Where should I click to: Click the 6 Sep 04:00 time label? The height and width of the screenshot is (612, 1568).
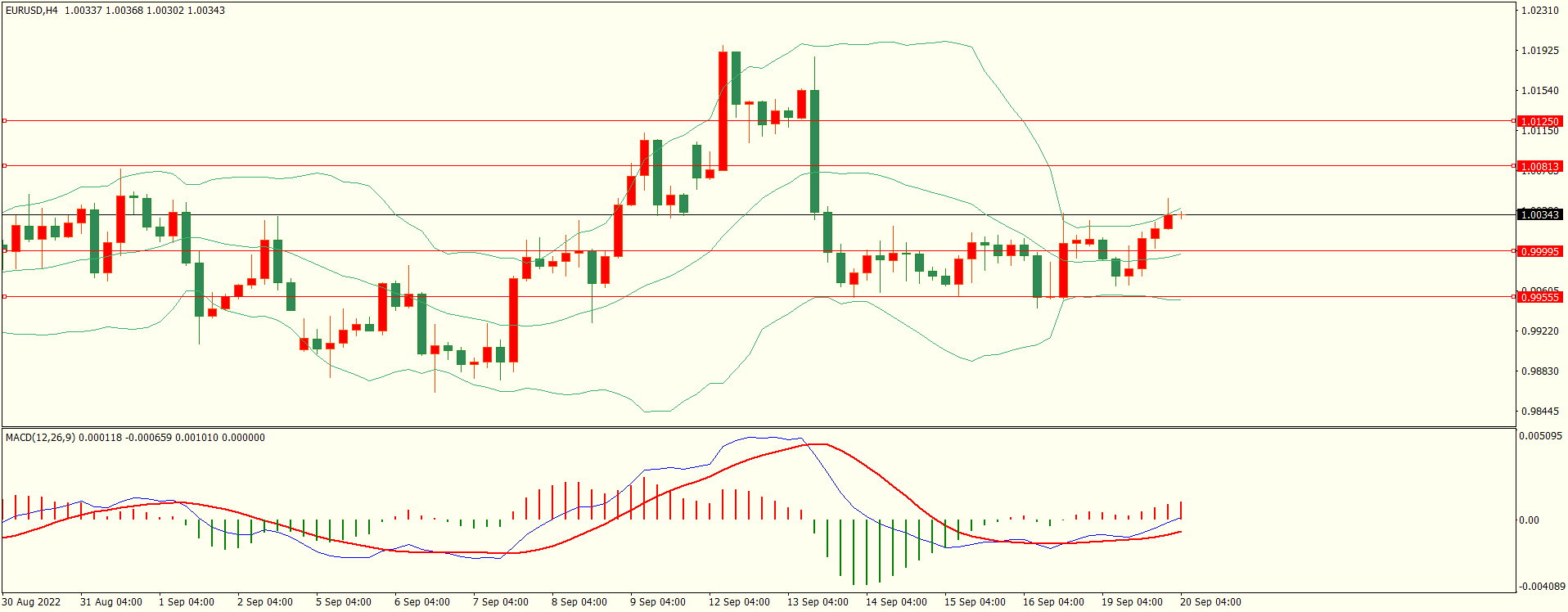click(421, 602)
